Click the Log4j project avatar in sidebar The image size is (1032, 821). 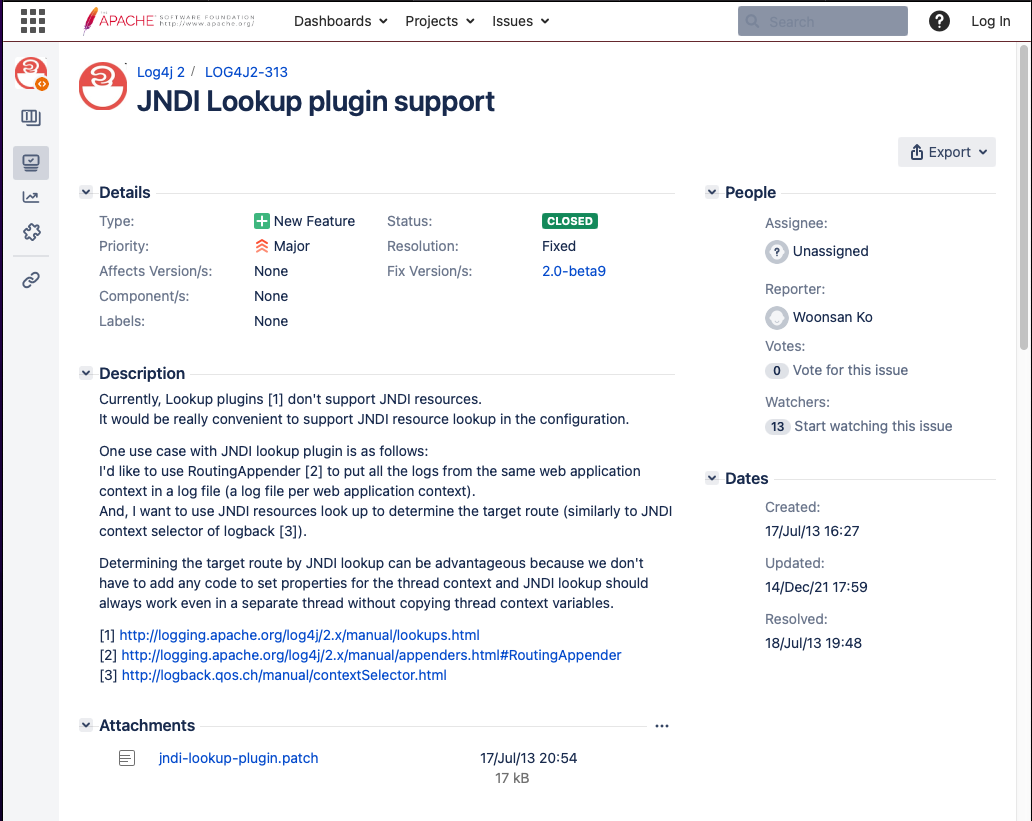pyautogui.click(x=31, y=73)
